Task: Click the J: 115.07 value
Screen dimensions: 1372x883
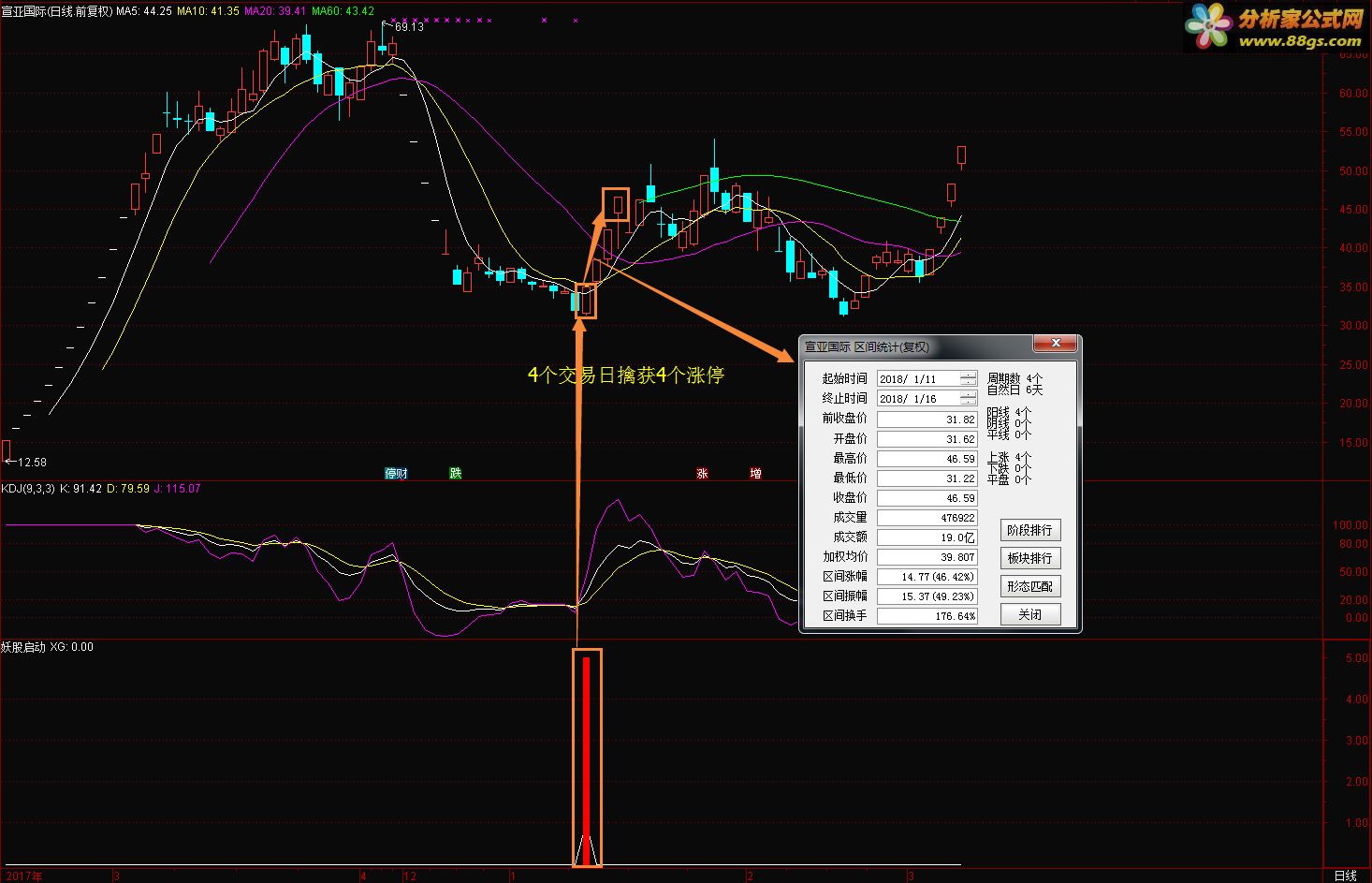Action: (x=178, y=489)
